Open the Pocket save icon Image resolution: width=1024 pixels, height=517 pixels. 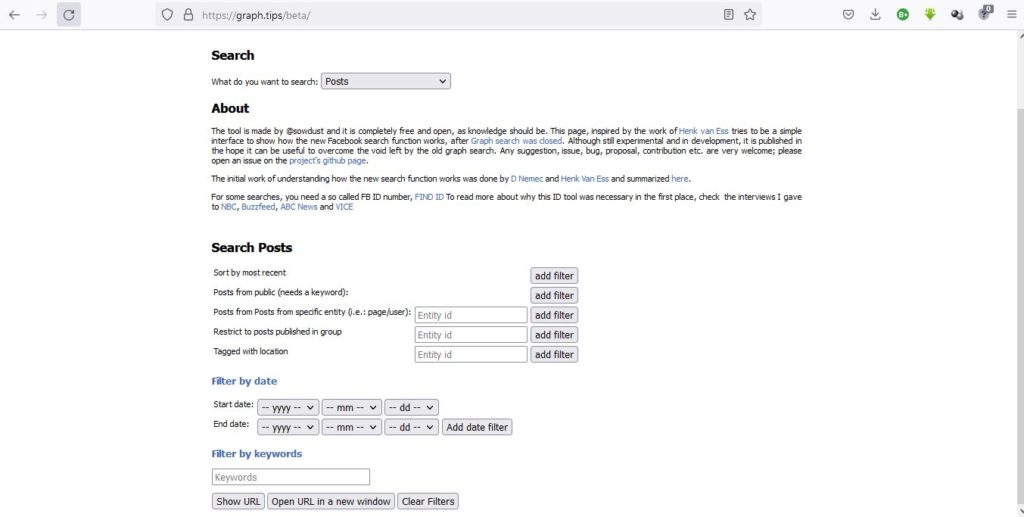click(x=848, y=15)
